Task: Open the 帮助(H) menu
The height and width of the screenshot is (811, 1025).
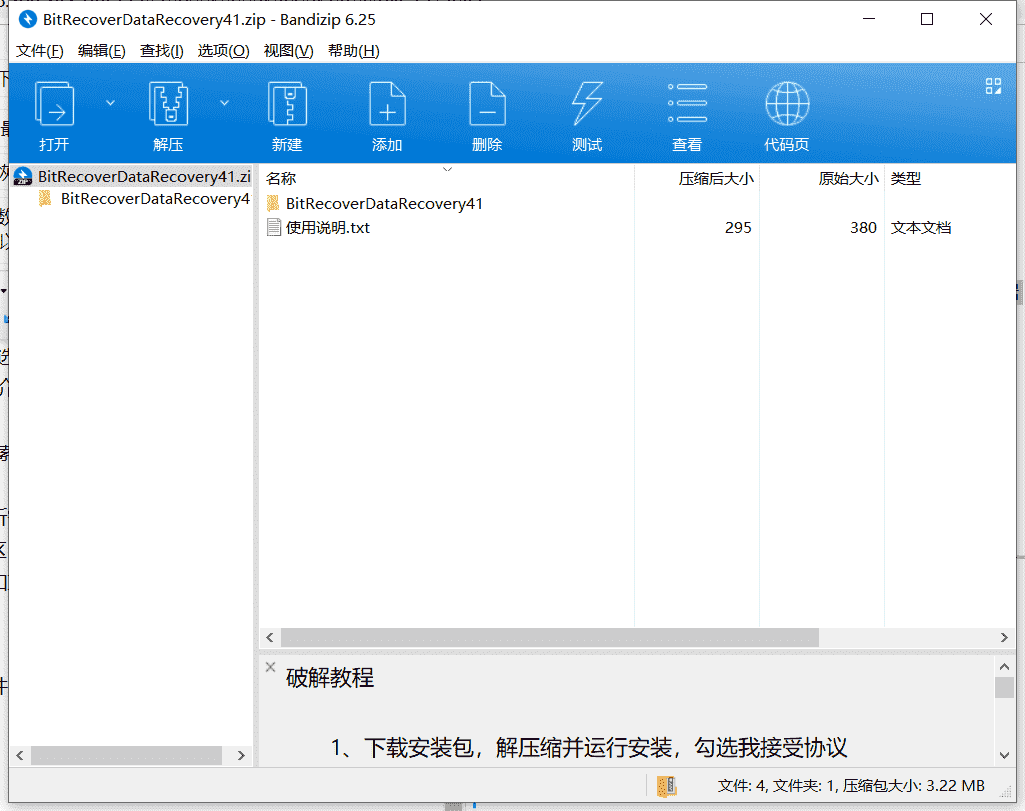Action: pos(354,51)
